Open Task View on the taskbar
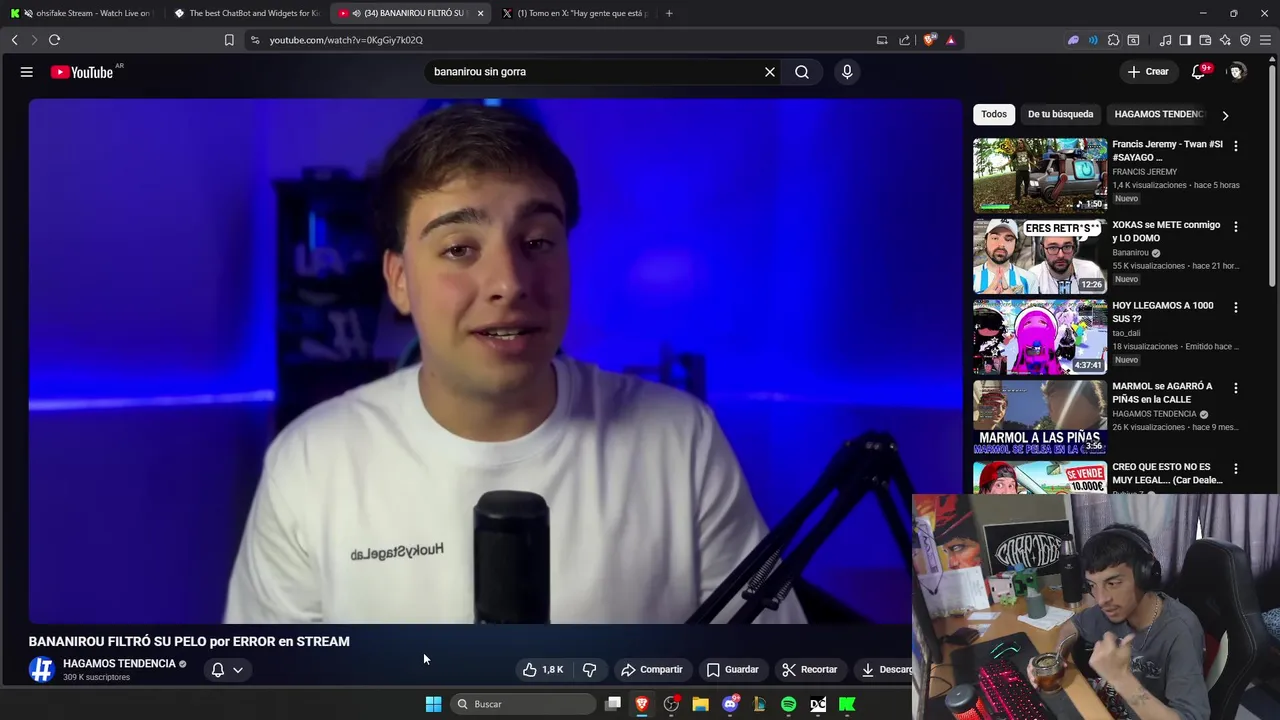 (x=613, y=704)
